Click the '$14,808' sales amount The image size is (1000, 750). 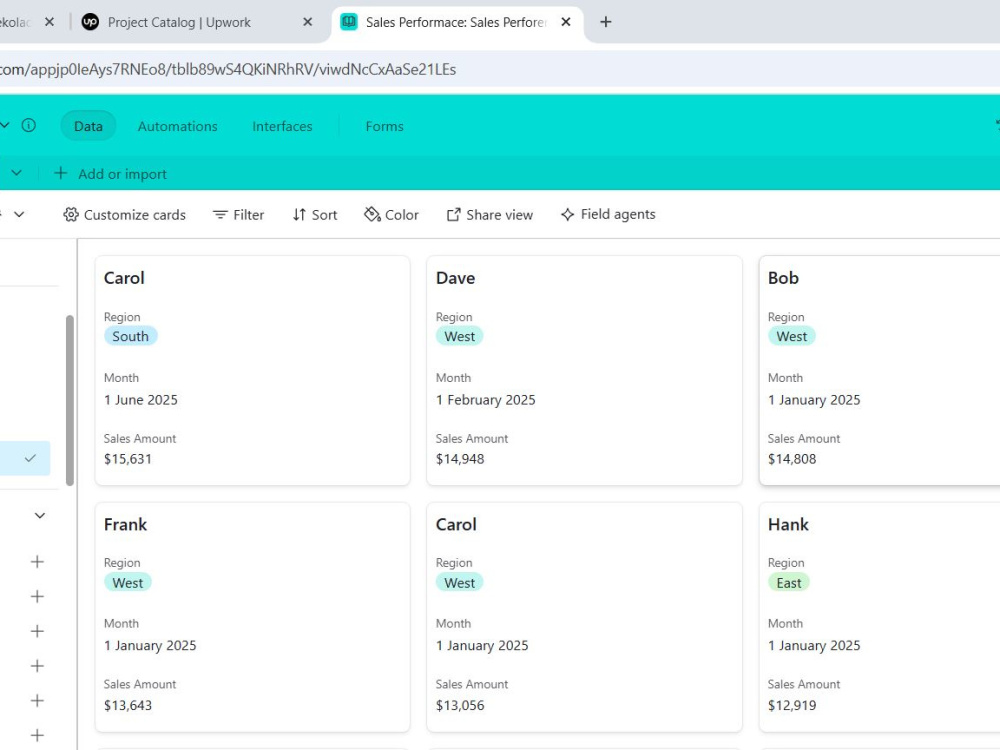792,459
